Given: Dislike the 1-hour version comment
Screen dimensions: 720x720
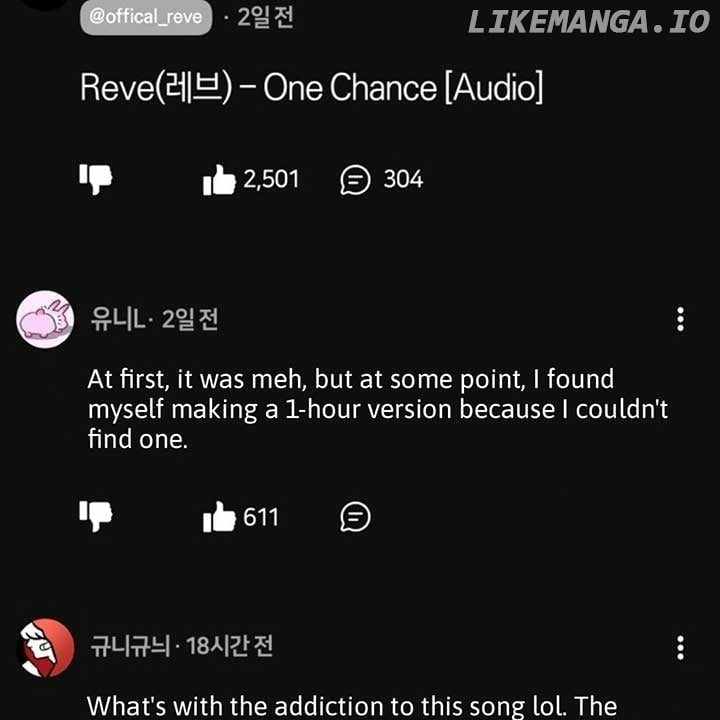Looking at the screenshot, I should [x=96, y=516].
